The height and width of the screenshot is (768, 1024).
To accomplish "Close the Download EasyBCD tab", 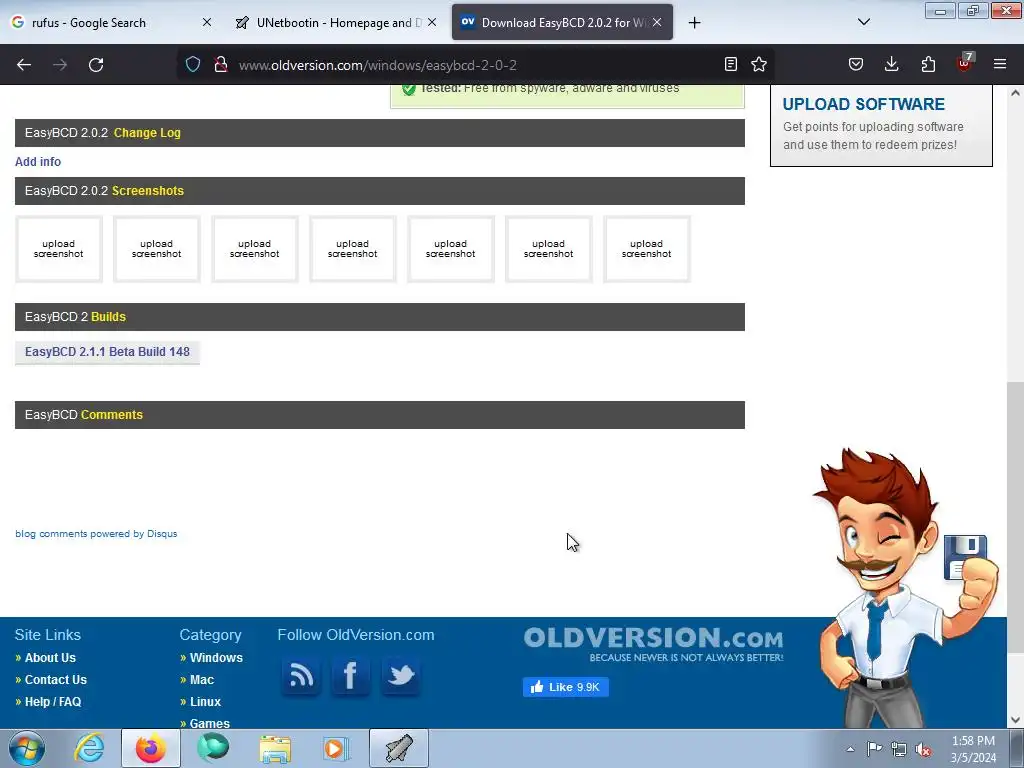I will [657, 22].
